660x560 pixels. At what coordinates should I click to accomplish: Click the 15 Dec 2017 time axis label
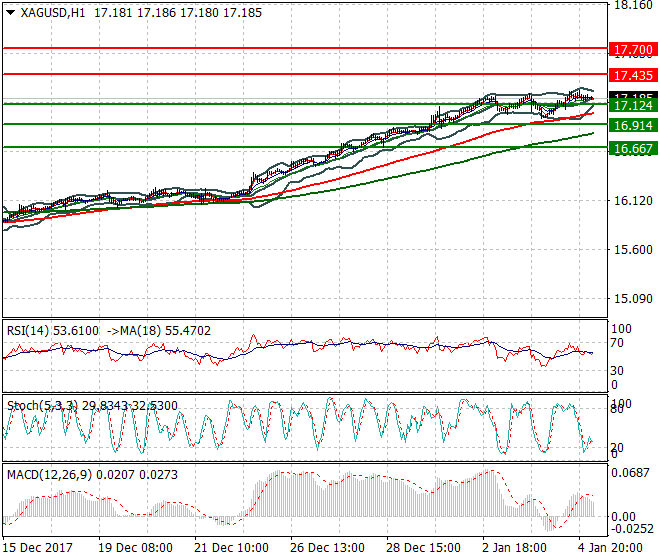pos(37,548)
